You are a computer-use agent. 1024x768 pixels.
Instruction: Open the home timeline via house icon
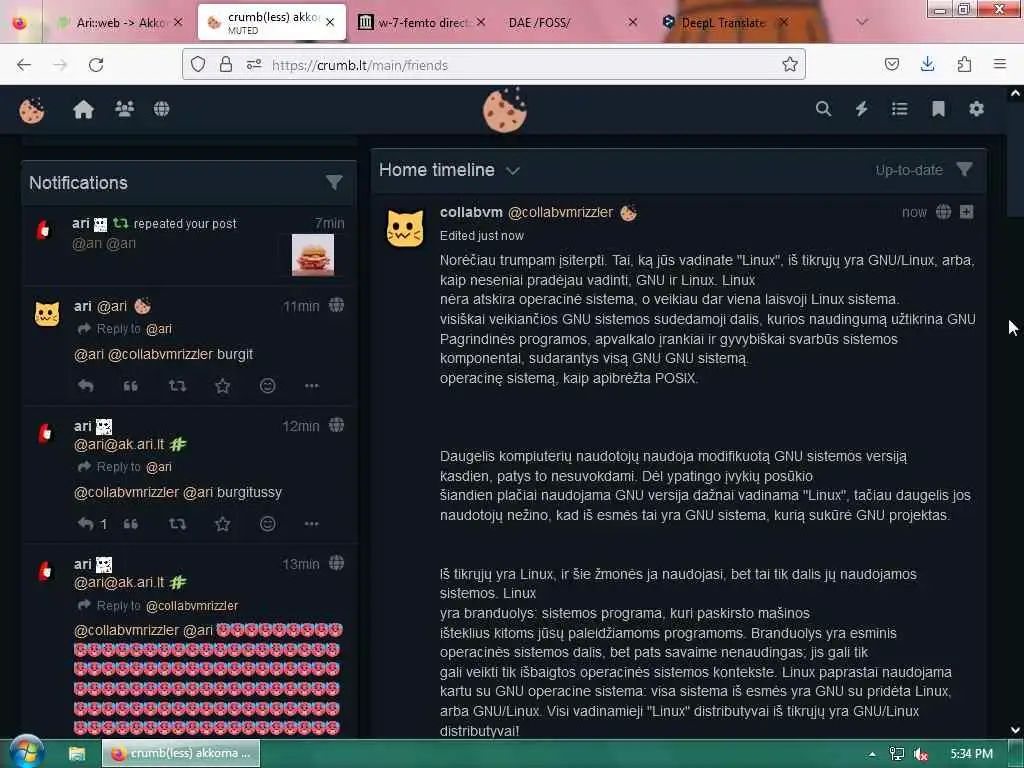click(84, 109)
